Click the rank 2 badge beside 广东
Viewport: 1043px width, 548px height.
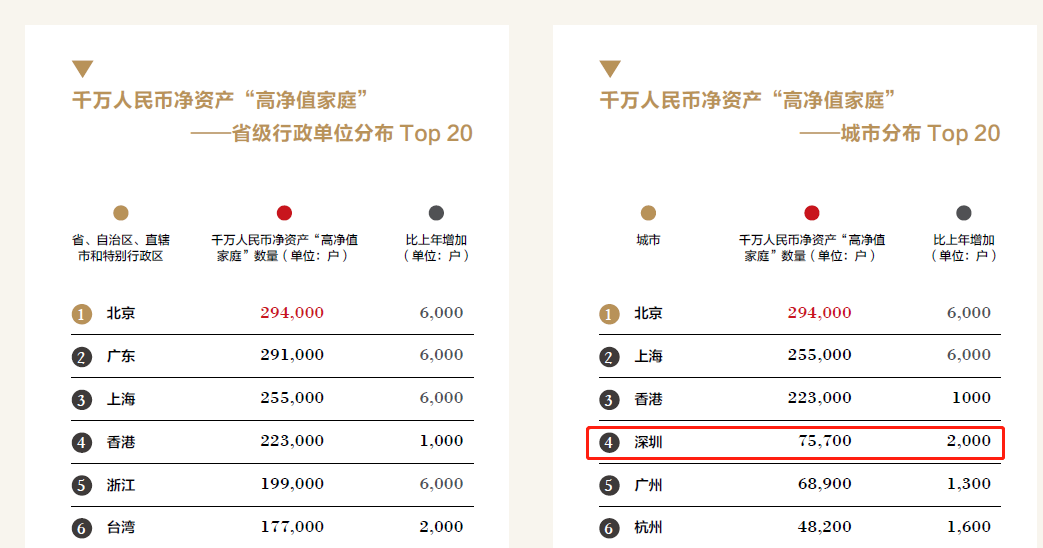[81, 357]
